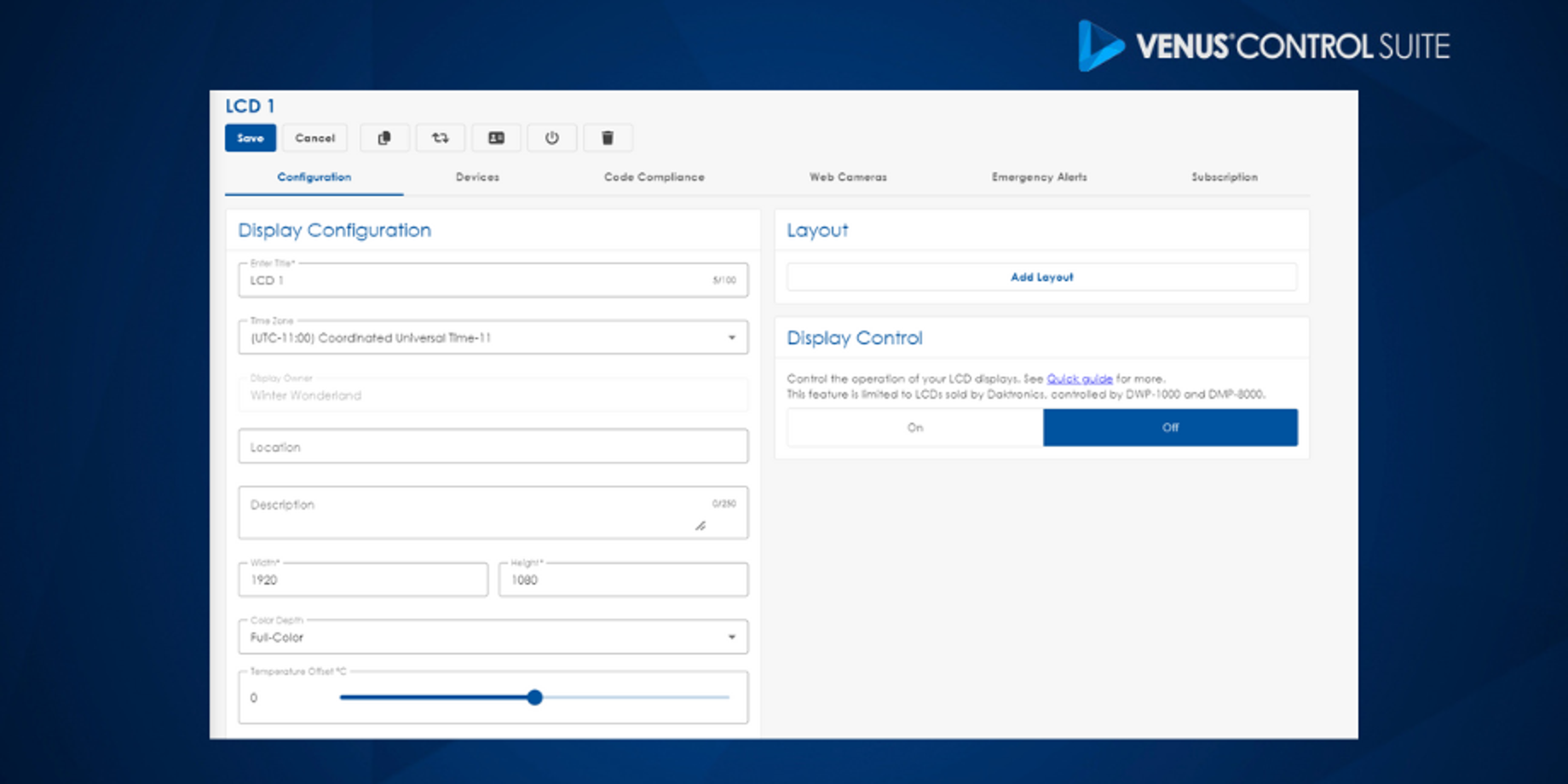Click into the Location input field
The width and height of the screenshot is (1568, 784).
point(493,447)
